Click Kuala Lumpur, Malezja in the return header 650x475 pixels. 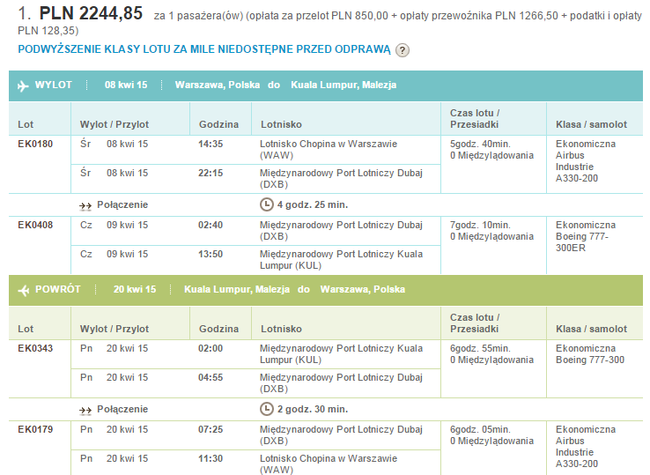click(237, 289)
